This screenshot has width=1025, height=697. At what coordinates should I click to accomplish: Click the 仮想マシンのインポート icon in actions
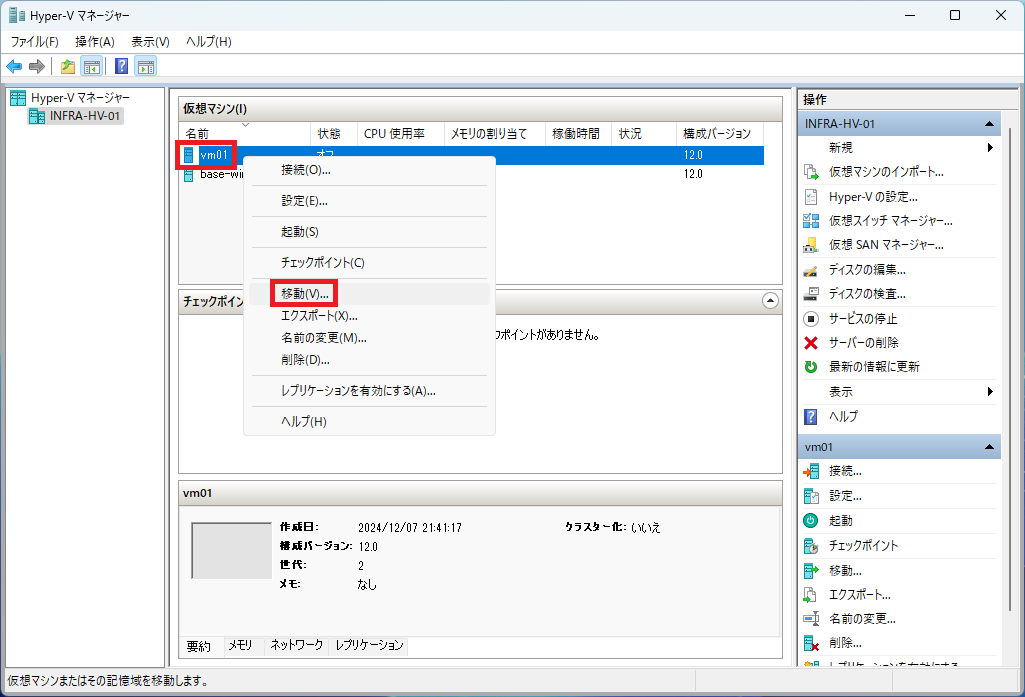811,172
